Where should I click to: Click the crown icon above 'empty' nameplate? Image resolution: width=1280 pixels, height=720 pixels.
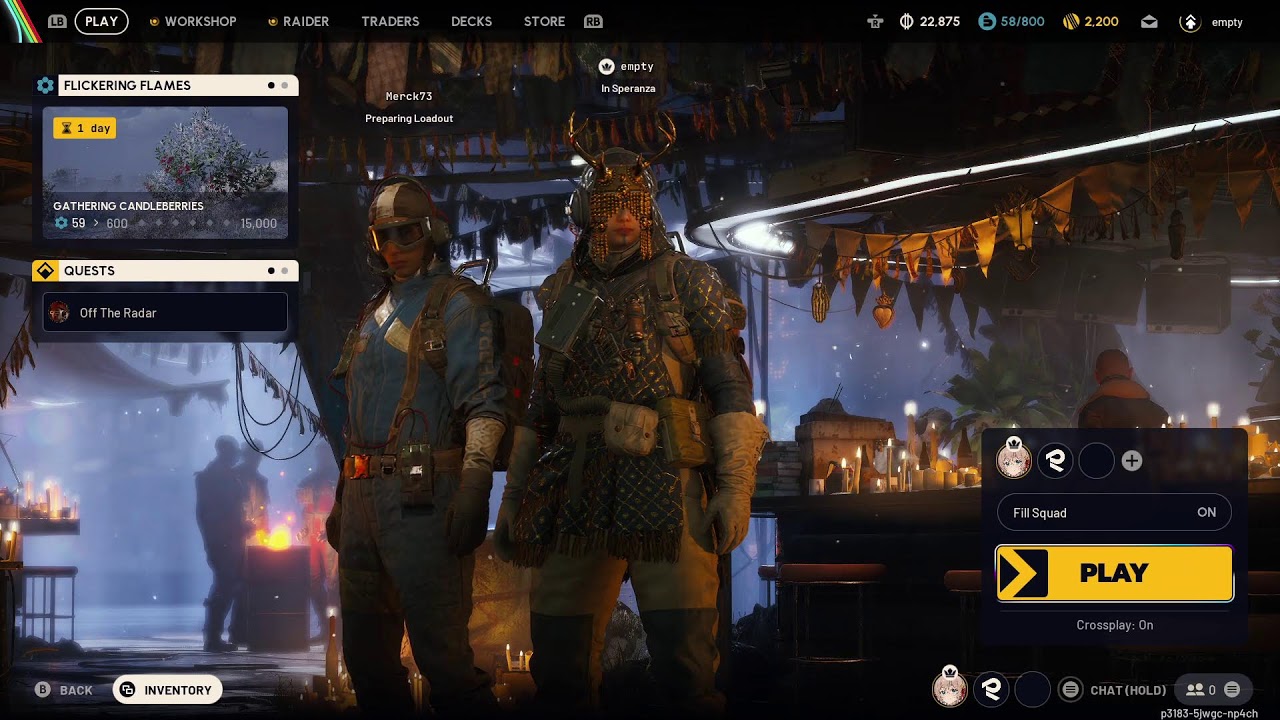[x=606, y=66]
